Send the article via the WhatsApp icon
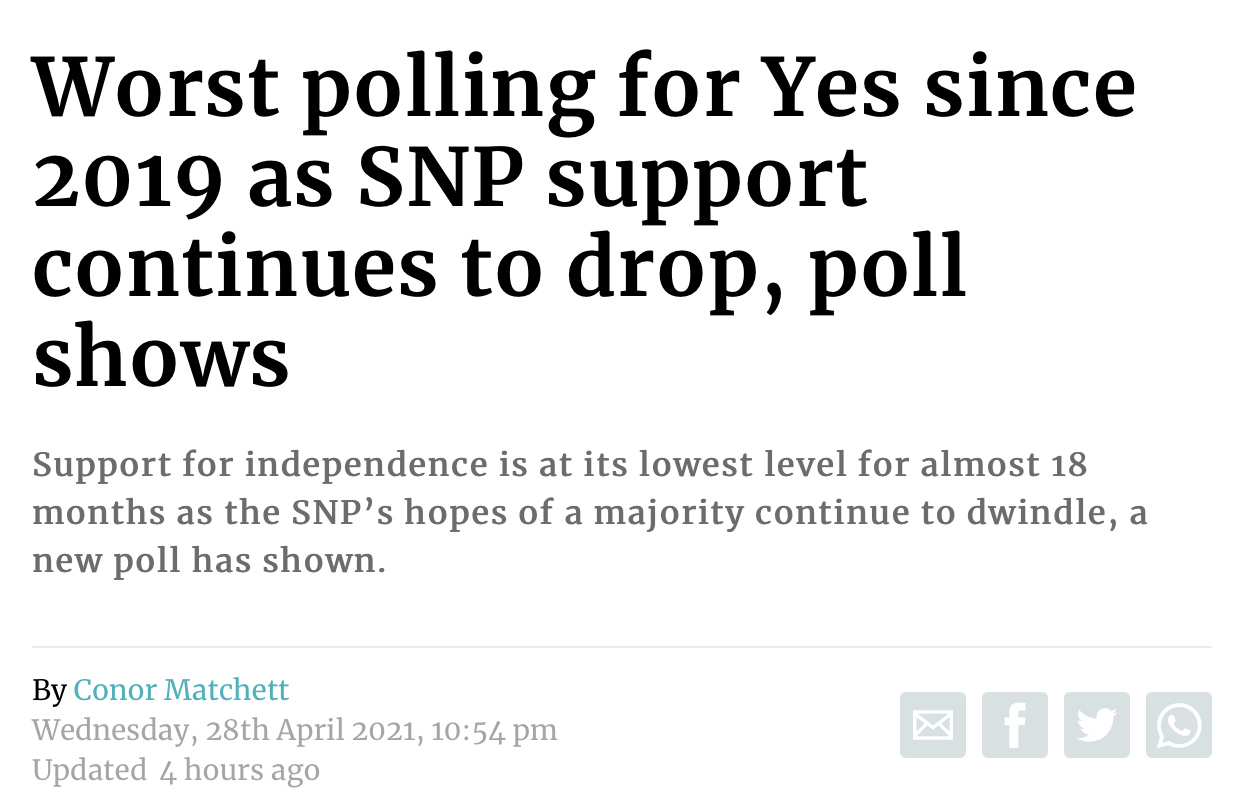The width and height of the screenshot is (1245, 805). (1179, 725)
